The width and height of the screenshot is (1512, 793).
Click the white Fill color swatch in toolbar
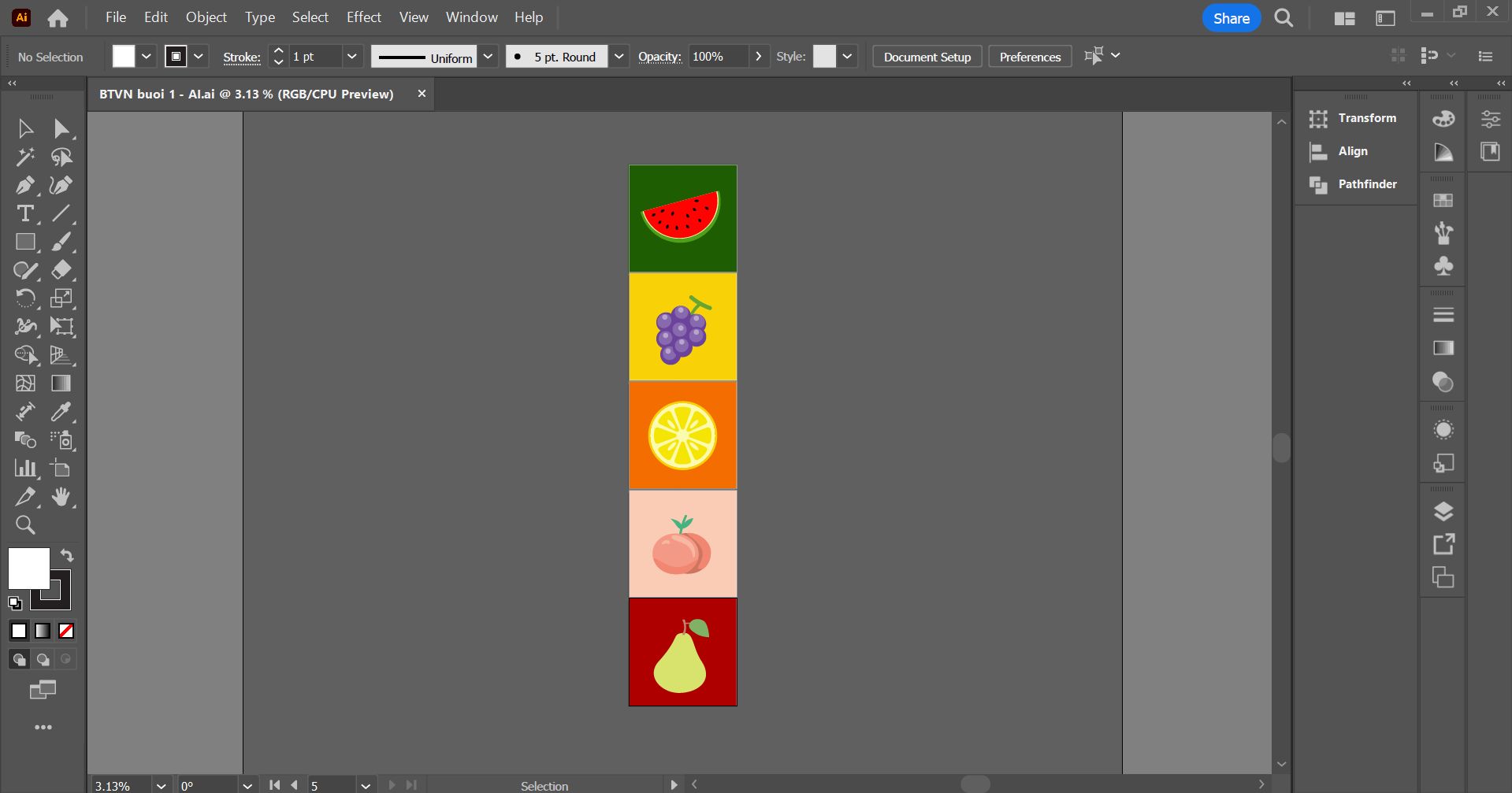point(29,569)
